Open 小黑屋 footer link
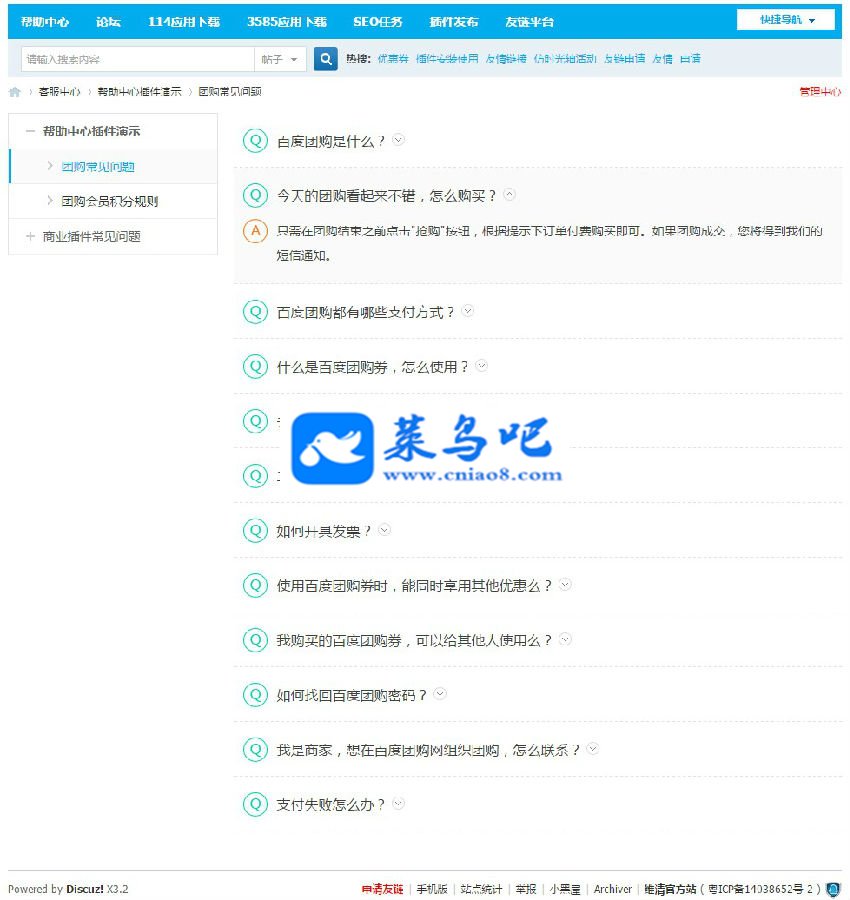This screenshot has height=900, width=850. pos(565,889)
